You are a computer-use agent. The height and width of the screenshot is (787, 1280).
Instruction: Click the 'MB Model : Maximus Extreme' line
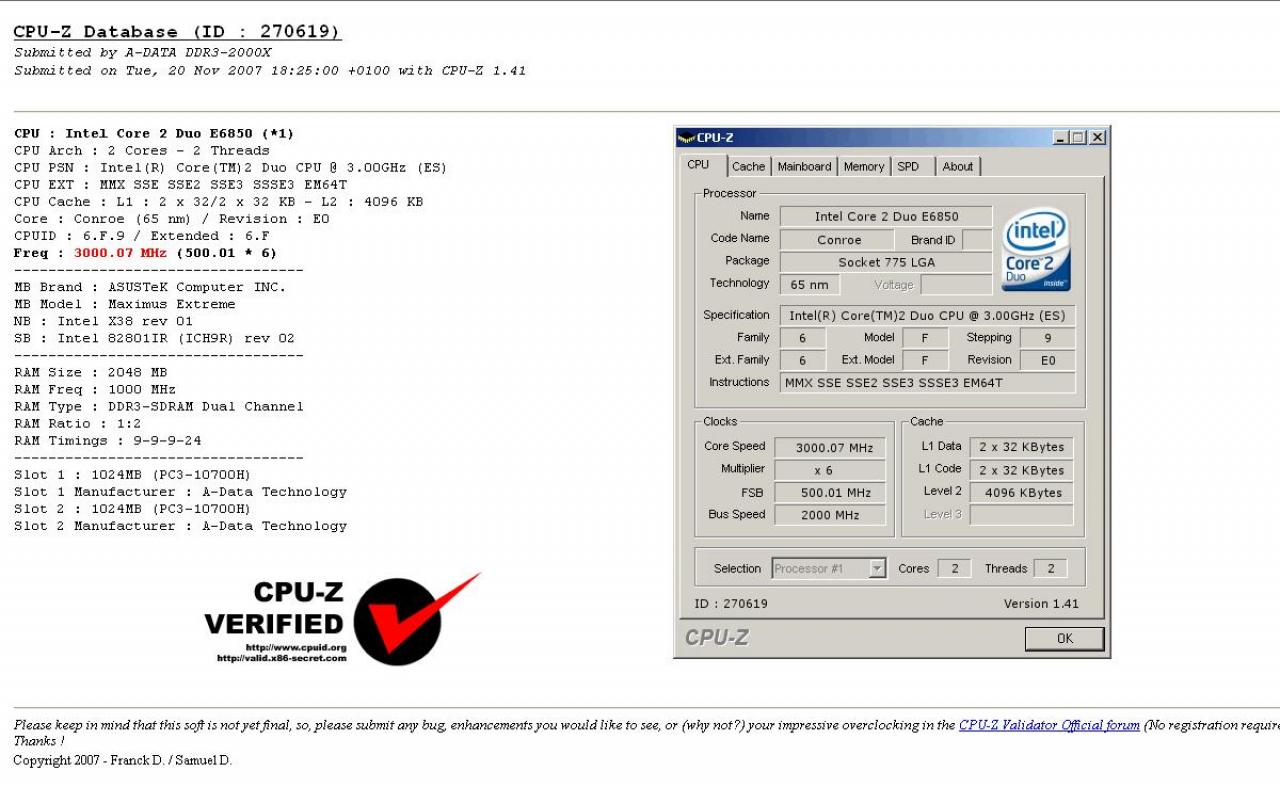tap(125, 304)
